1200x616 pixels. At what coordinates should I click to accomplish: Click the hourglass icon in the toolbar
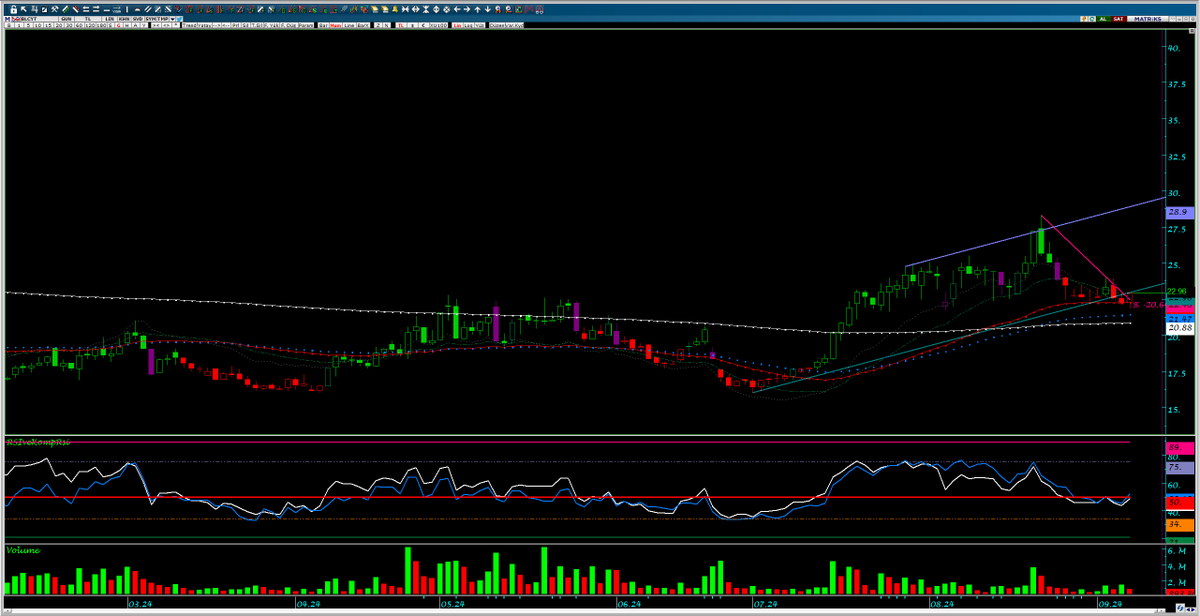pos(425,9)
